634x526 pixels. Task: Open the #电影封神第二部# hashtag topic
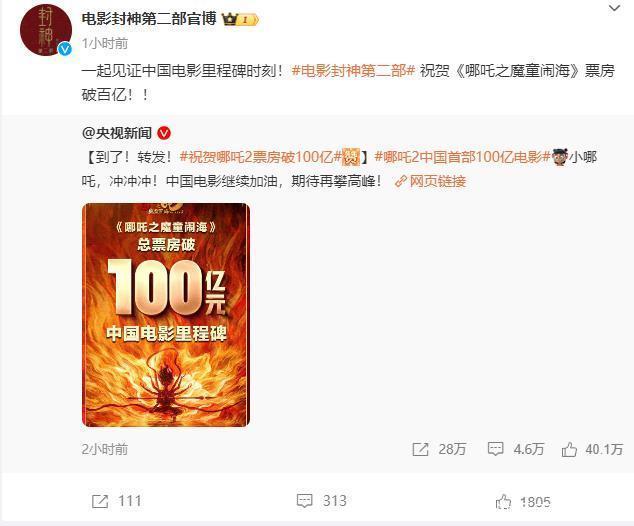coord(353,71)
